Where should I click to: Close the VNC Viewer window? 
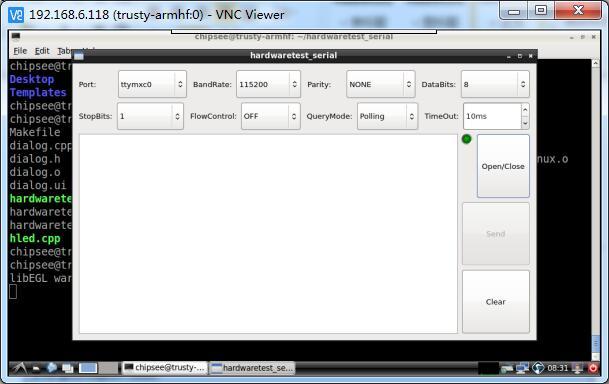(x=579, y=11)
